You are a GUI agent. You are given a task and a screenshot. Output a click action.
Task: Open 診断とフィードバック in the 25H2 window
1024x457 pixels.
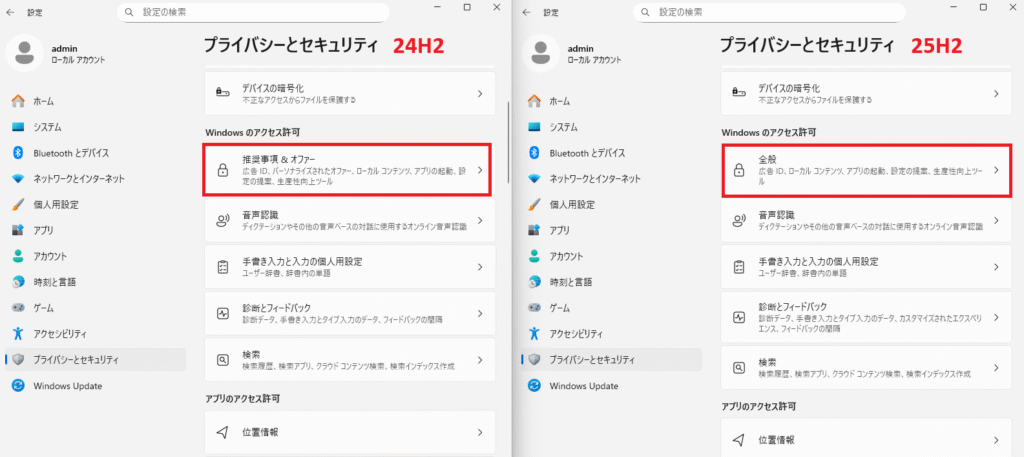coord(864,317)
